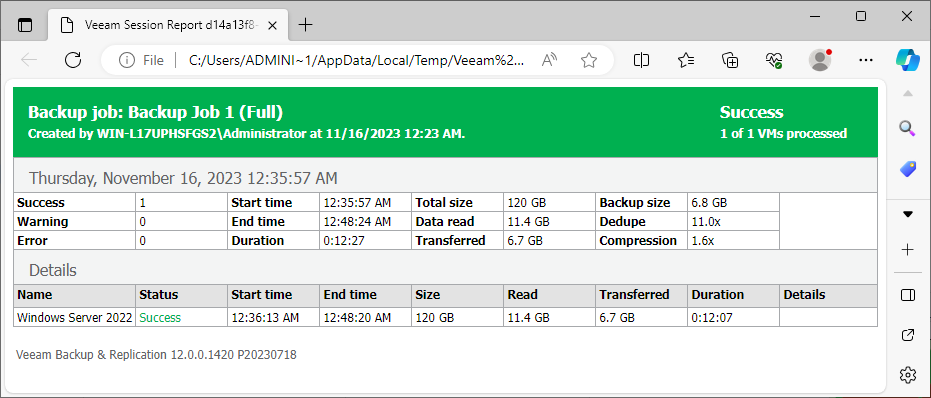Image resolution: width=931 pixels, height=398 pixels.
Task: Reload the page with refresh icon
Action: tap(72, 59)
